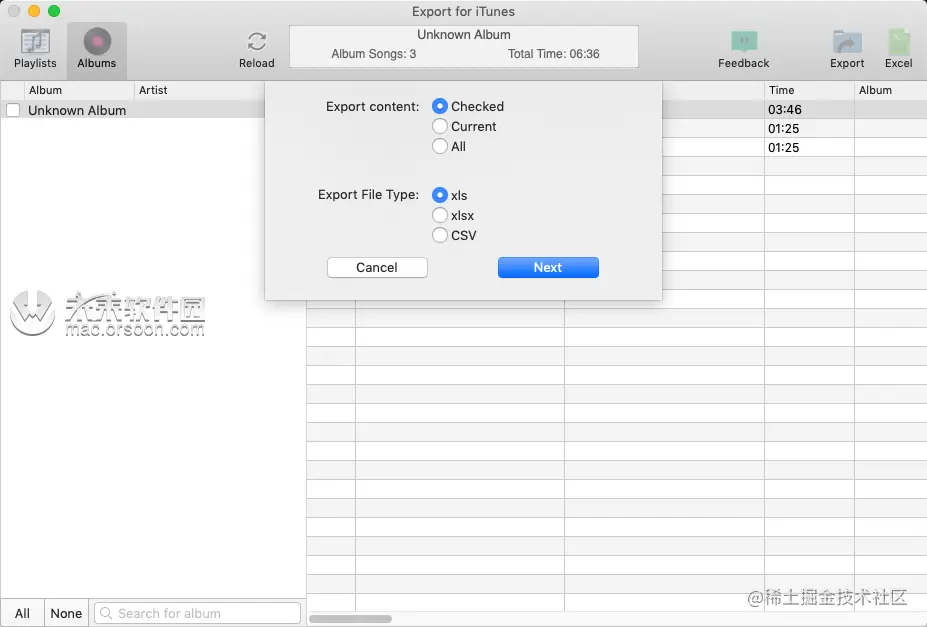The height and width of the screenshot is (627, 927).
Task: Click the Excel toolbar icon
Action: click(899, 50)
